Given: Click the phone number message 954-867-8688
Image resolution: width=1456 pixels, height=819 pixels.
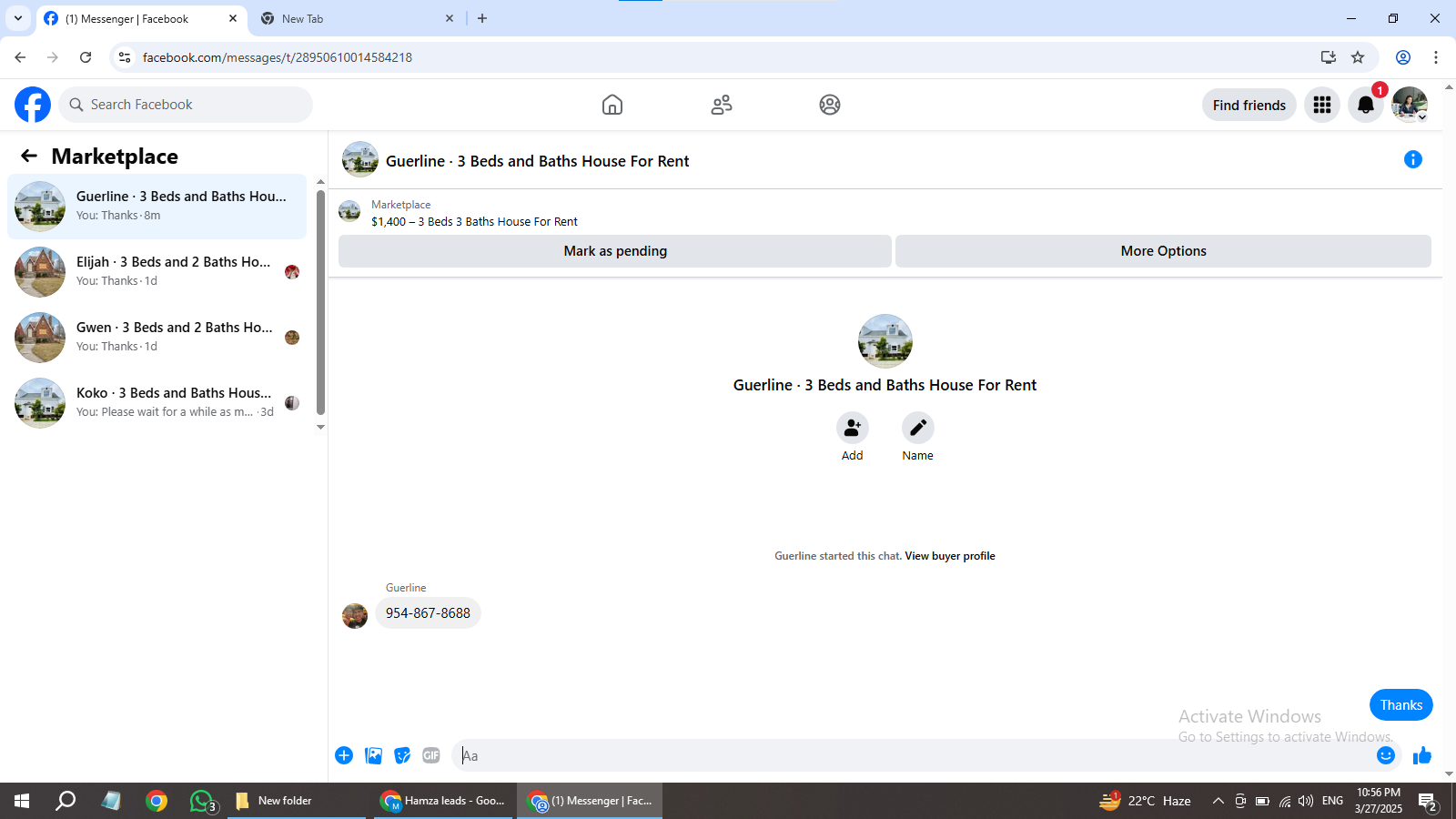Looking at the screenshot, I should (428, 613).
